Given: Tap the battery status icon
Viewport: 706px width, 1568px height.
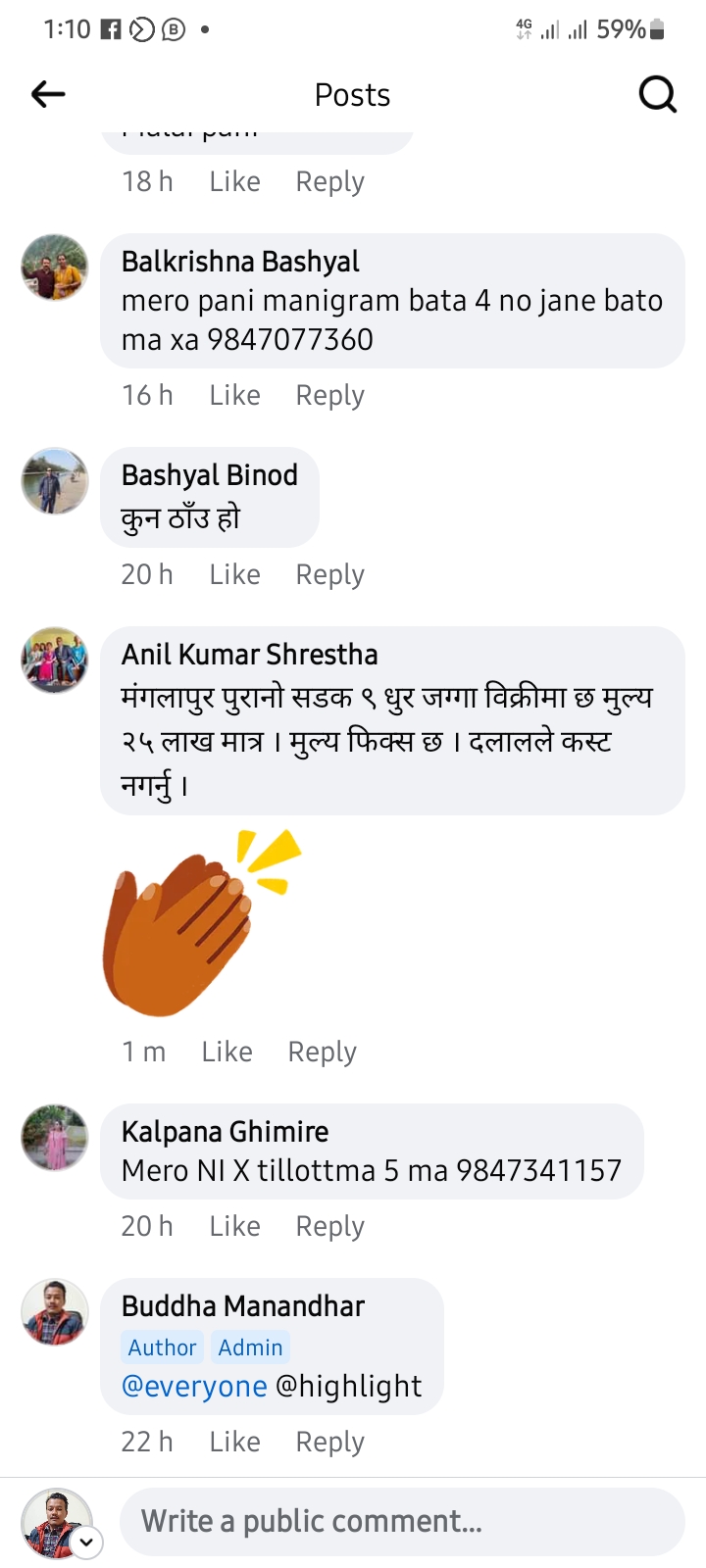Looking at the screenshot, I should coord(658,30).
